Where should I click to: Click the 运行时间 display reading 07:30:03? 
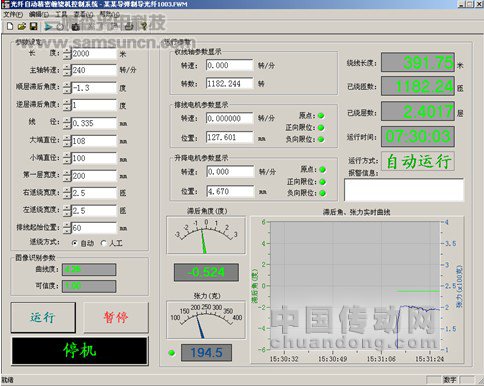tap(418, 136)
